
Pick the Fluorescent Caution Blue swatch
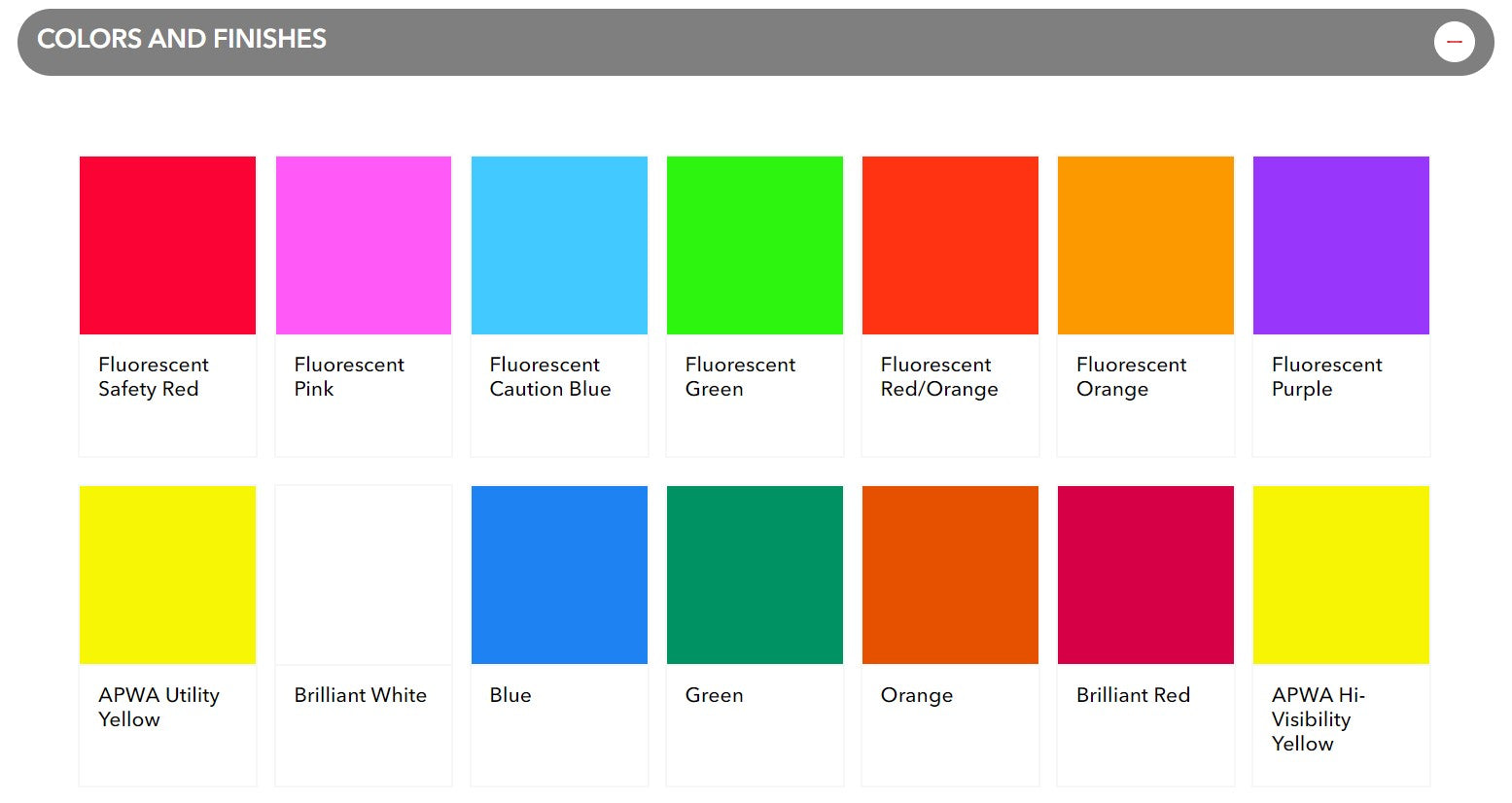(x=559, y=245)
